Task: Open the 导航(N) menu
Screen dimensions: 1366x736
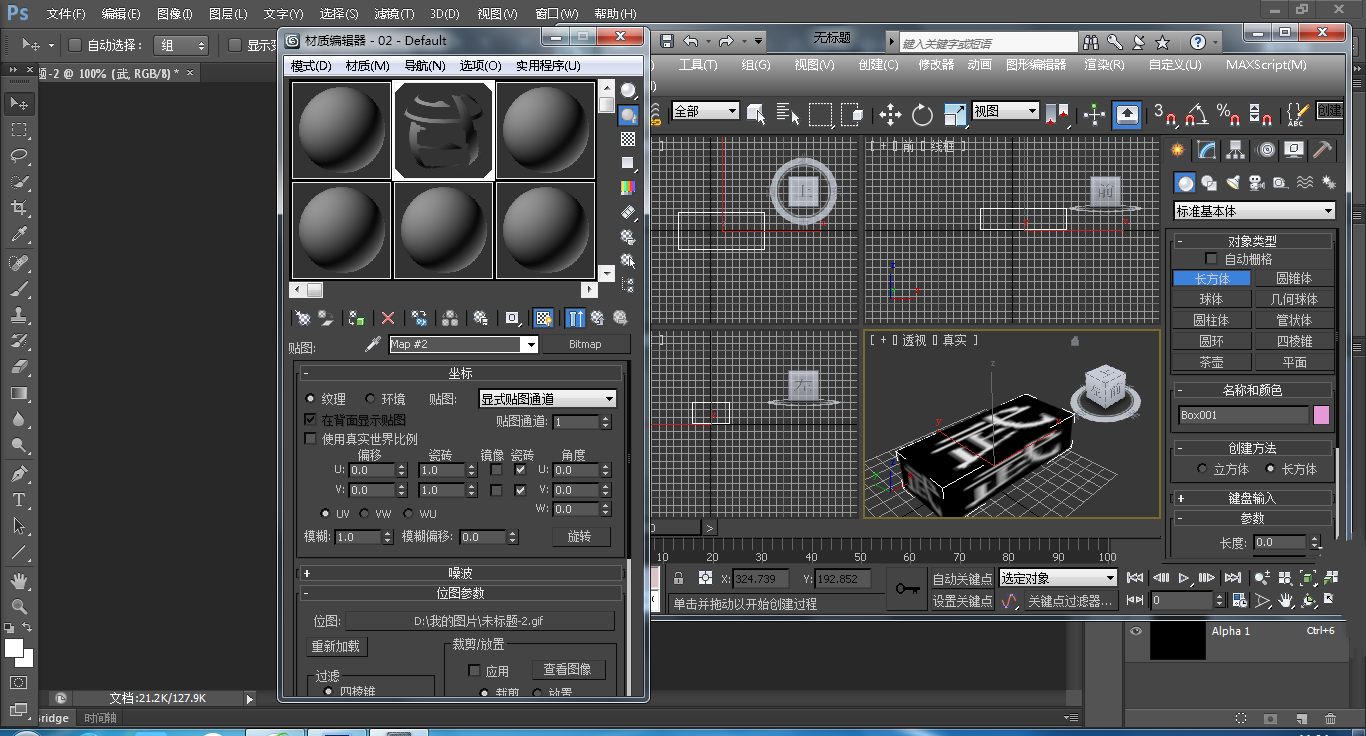Action: click(425, 65)
